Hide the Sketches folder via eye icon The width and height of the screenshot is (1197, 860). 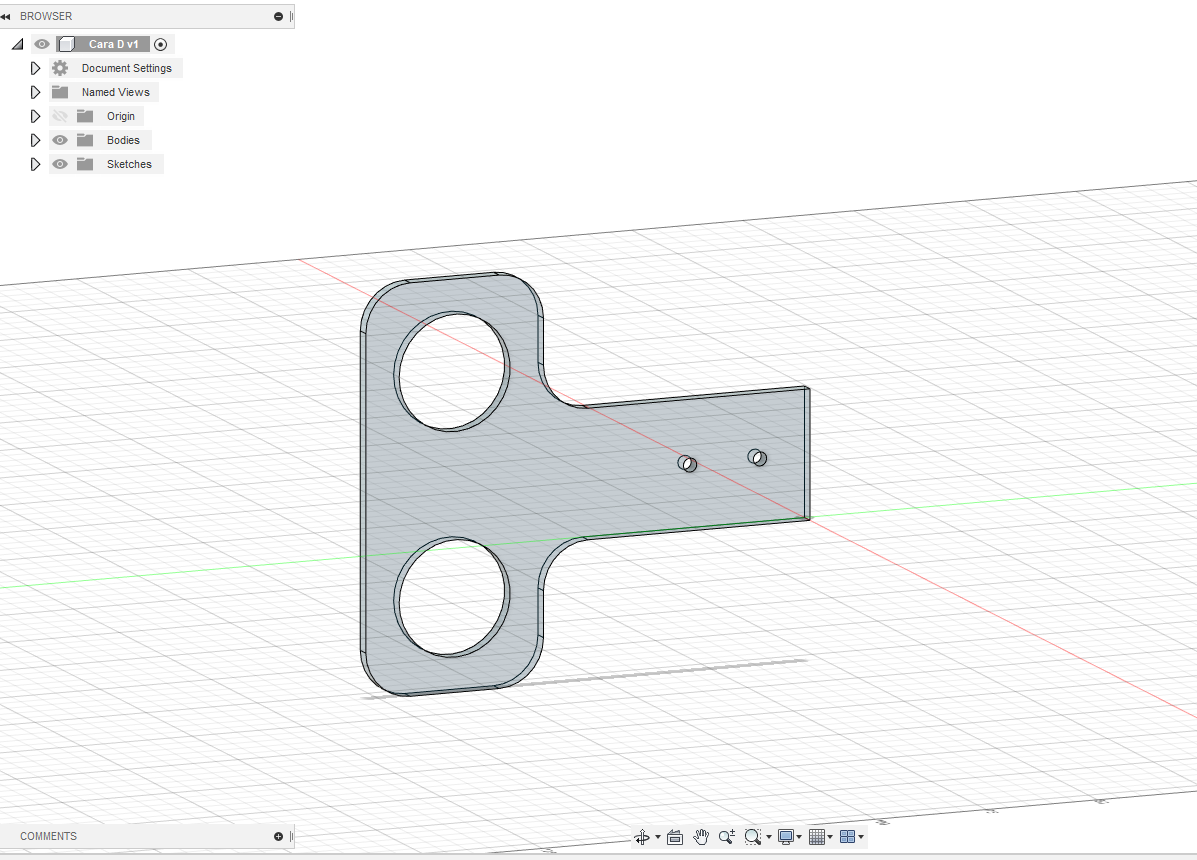(x=60, y=164)
